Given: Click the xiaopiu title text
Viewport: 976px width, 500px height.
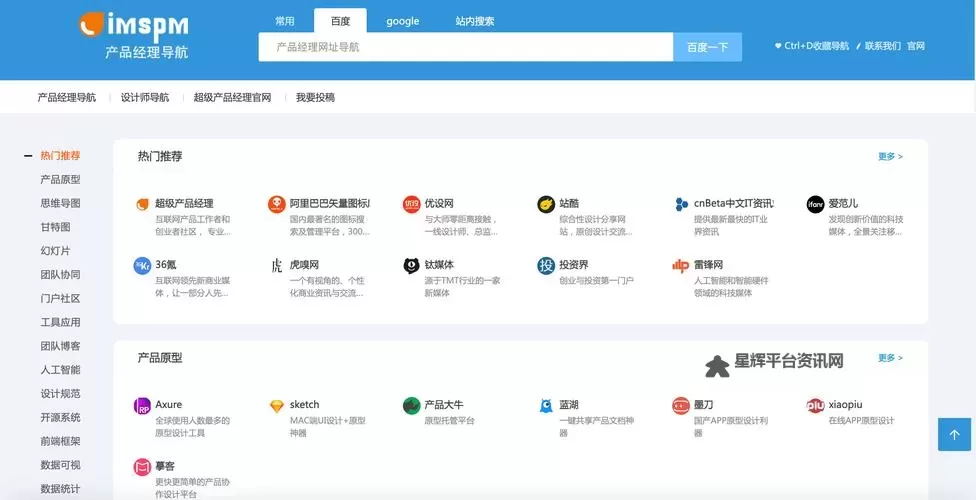Looking at the screenshot, I should [845, 405].
